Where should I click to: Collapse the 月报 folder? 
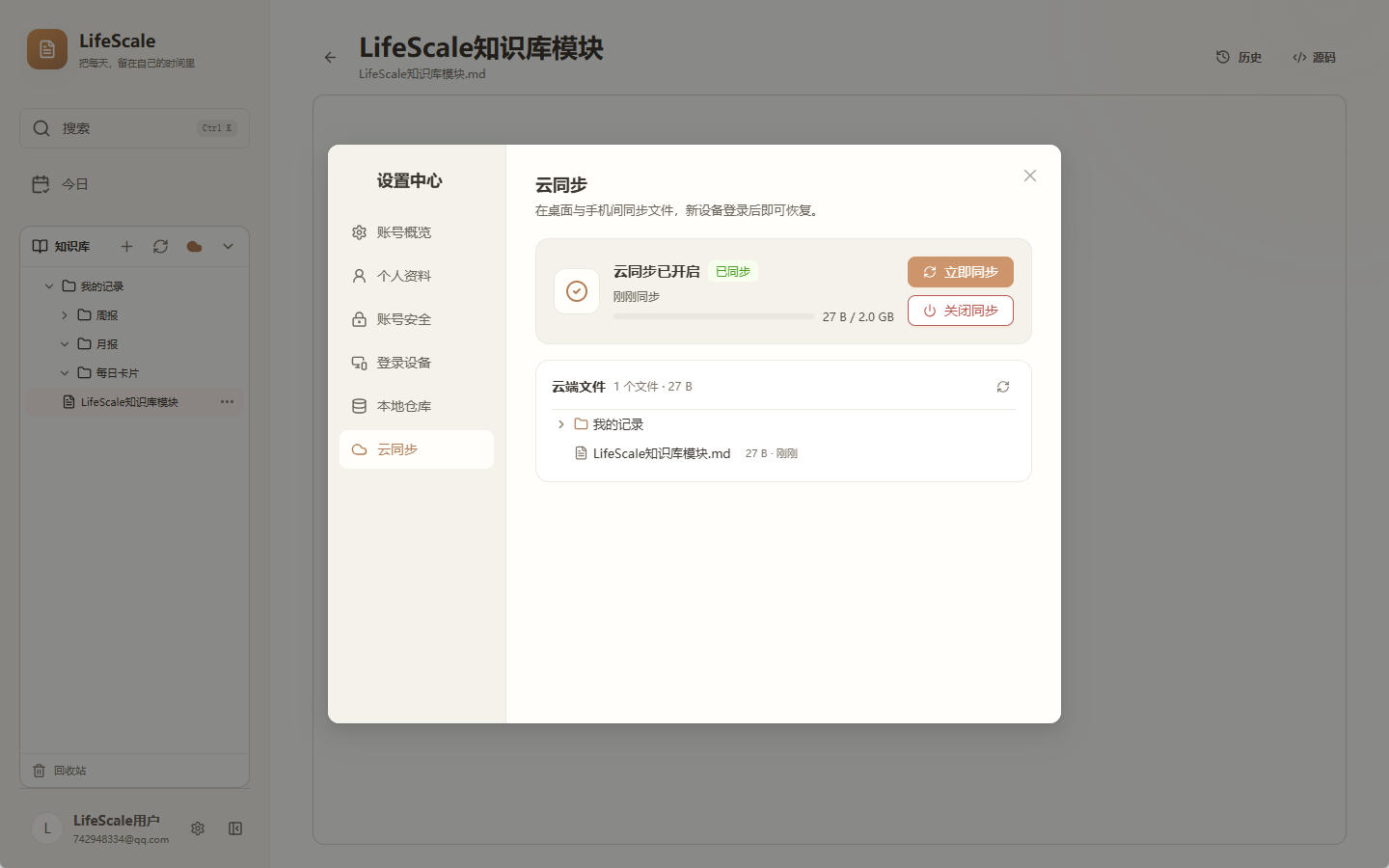[65, 344]
